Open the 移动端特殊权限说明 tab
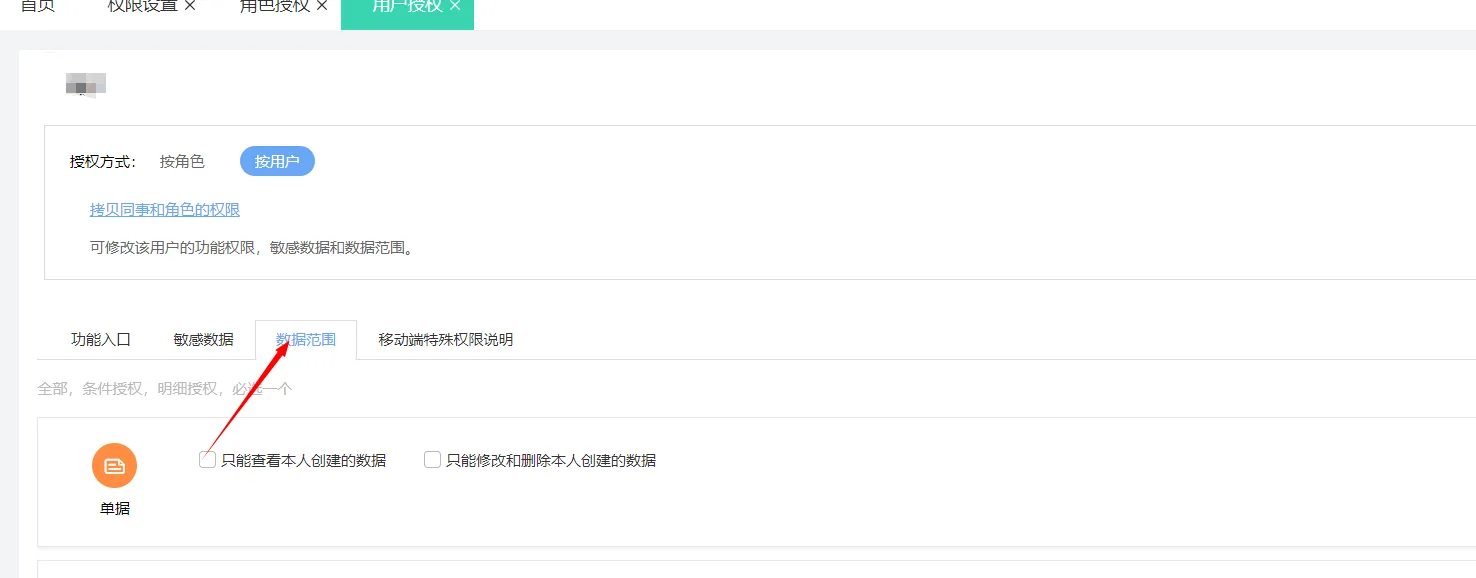Viewport: 1476px width, 578px height. point(446,339)
